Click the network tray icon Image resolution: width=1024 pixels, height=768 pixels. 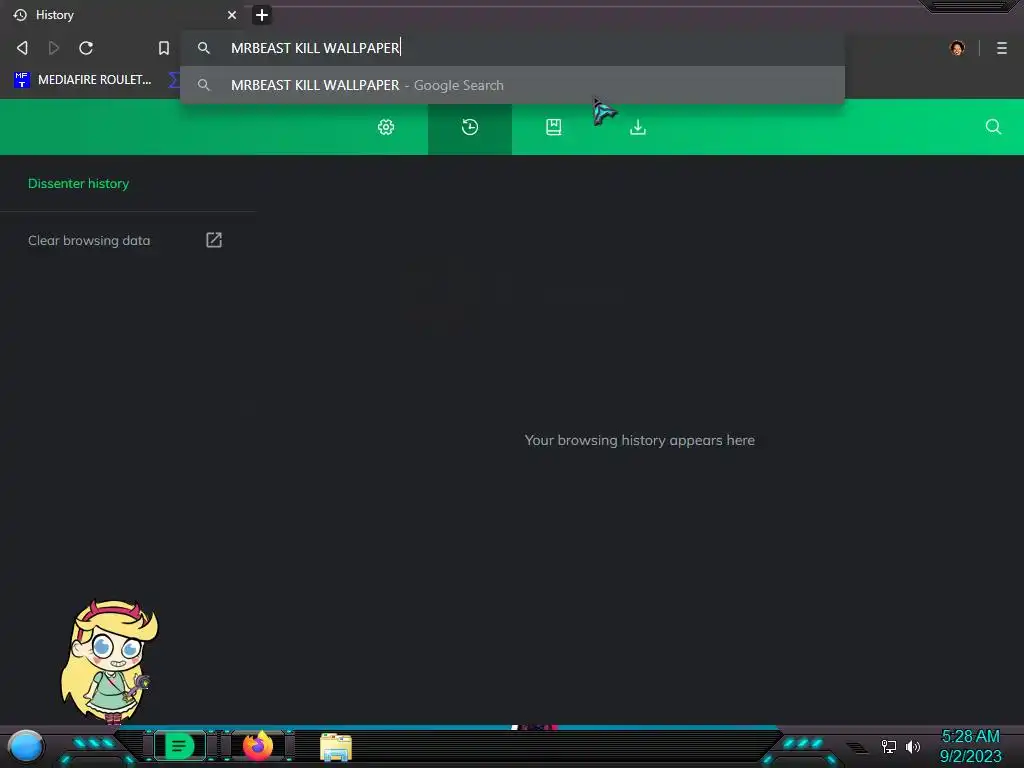(889, 746)
